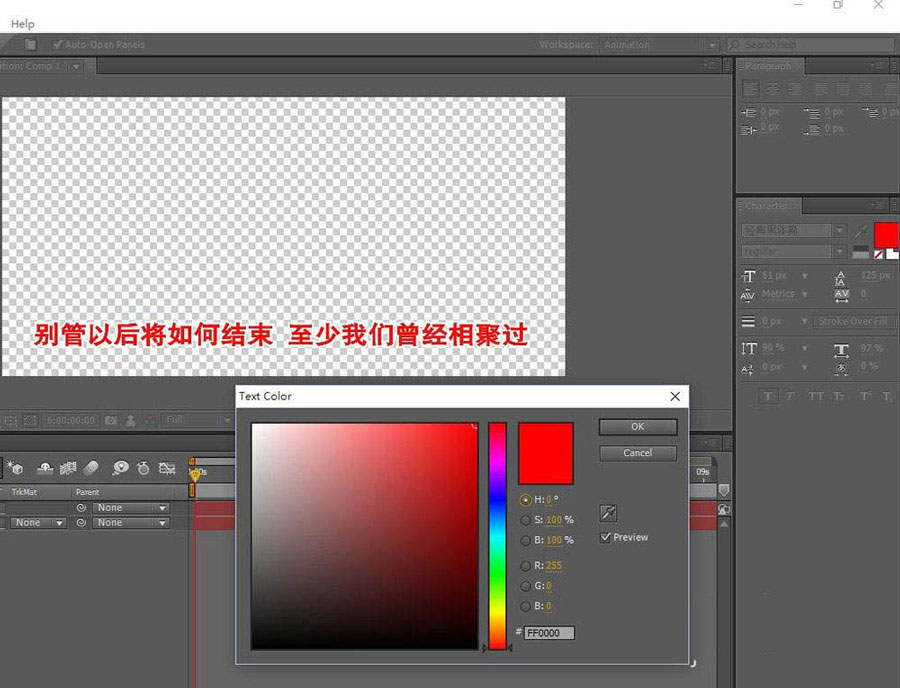Screen dimensions: 900x688
Task: Open the Graph Editor
Action: [168, 467]
